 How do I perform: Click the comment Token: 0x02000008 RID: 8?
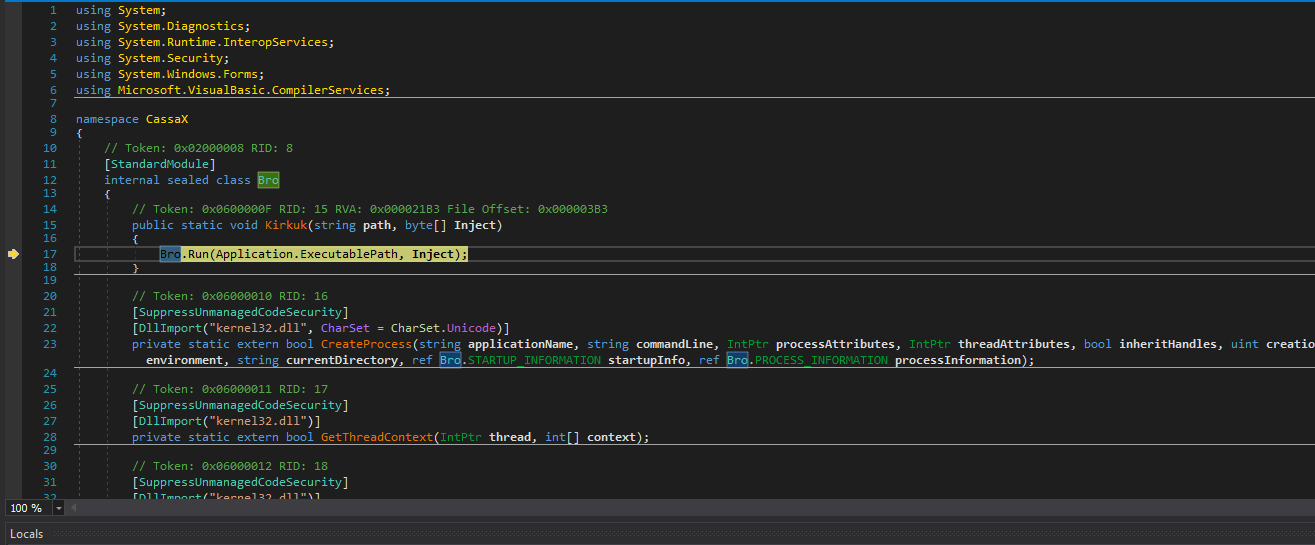coord(198,148)
